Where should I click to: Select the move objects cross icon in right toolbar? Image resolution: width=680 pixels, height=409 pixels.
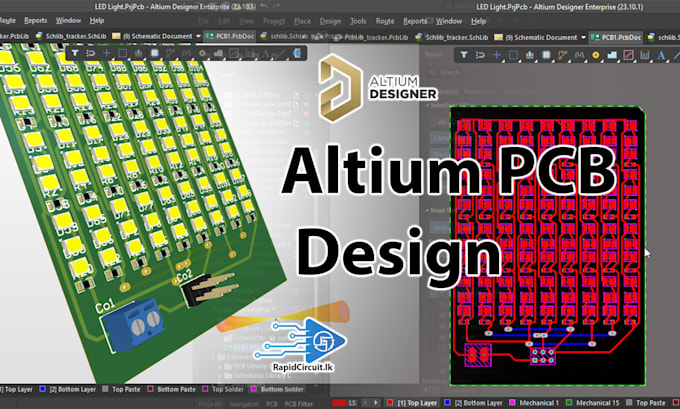497,55
